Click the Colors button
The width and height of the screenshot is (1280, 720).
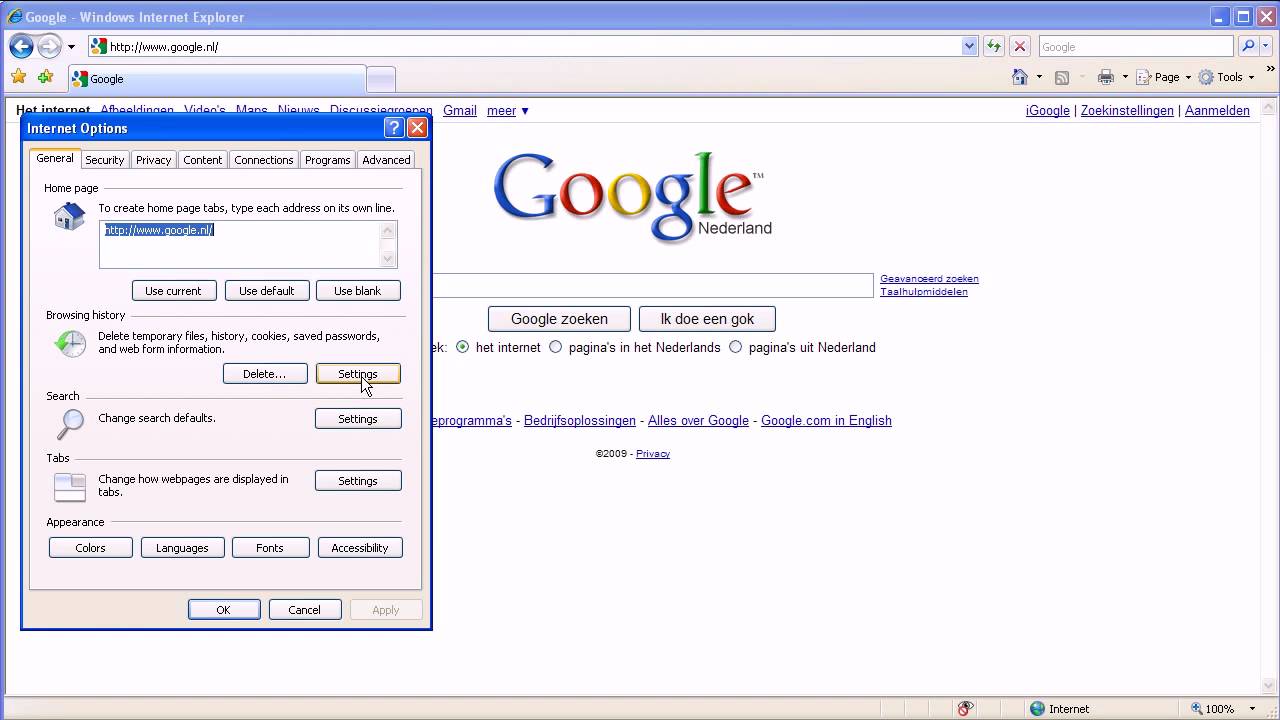click(x=91, y=548)
